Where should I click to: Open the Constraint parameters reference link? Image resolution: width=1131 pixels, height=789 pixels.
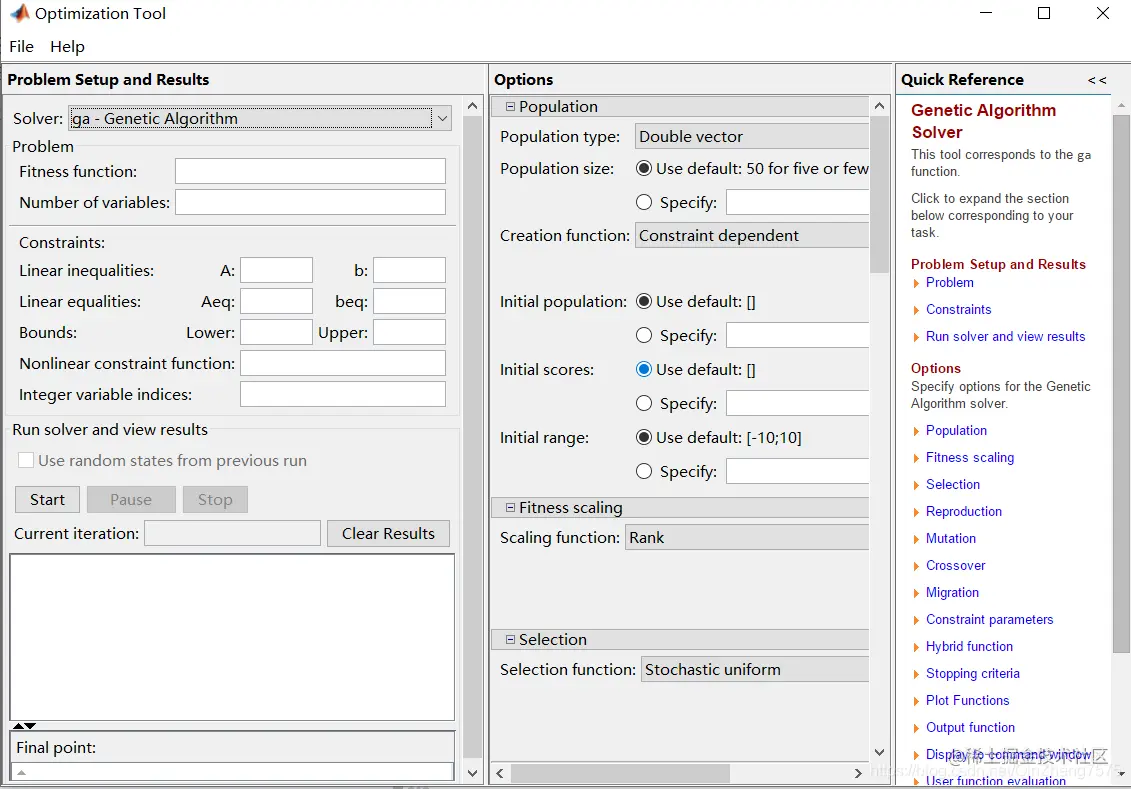(990, 620)
